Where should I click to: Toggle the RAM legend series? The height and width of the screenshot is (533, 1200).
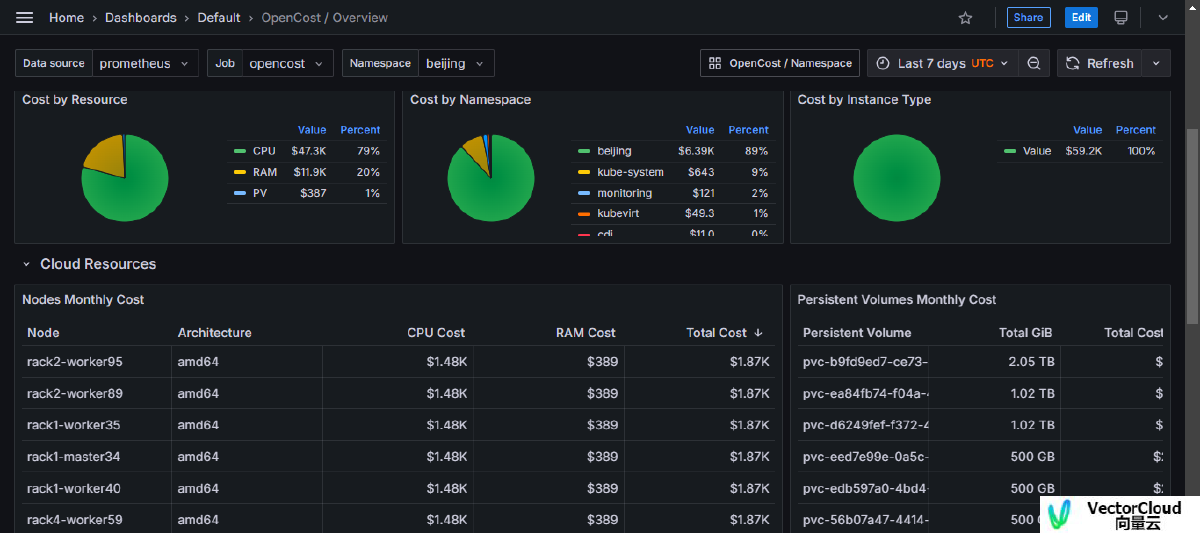[264, 172]
